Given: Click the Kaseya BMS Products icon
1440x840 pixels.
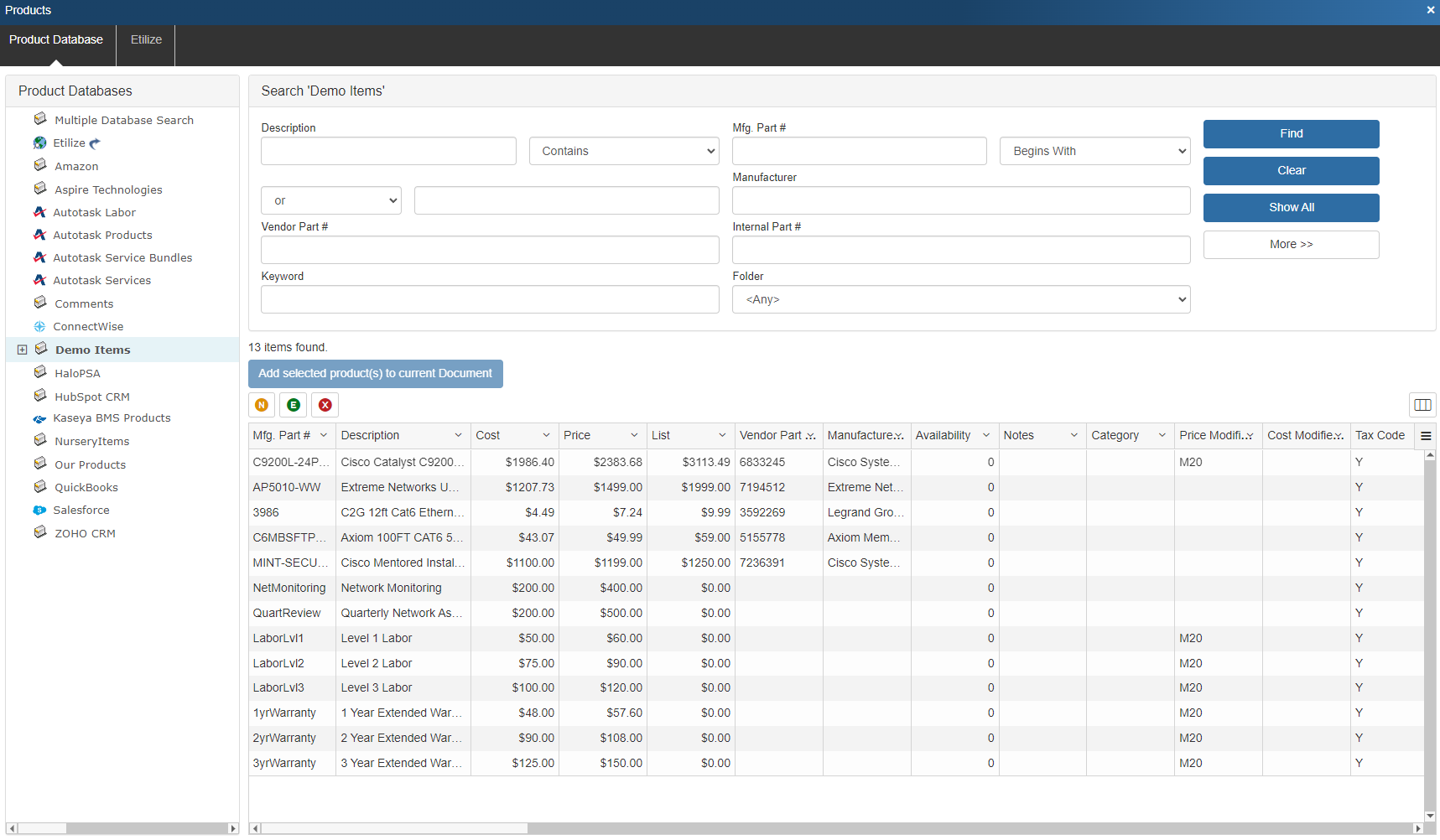Looking at the screenshot, I should [39, 418].
